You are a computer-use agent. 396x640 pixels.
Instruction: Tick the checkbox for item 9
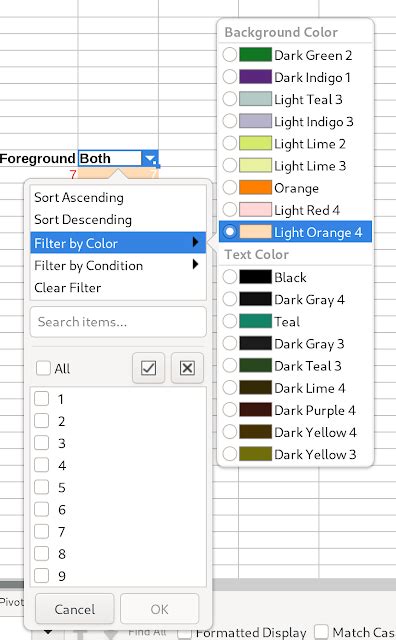tap(42, 576)
